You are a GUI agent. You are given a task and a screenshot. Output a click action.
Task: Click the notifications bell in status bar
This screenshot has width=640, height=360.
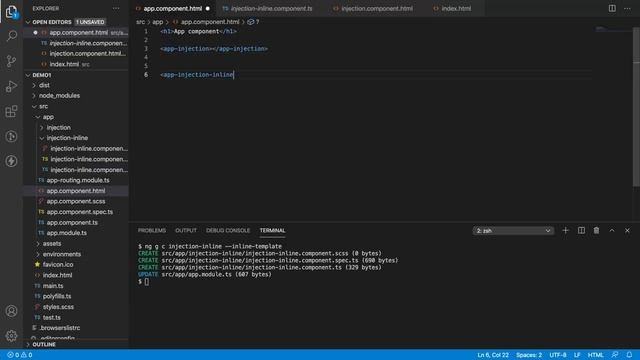click(x=629, y=355)
